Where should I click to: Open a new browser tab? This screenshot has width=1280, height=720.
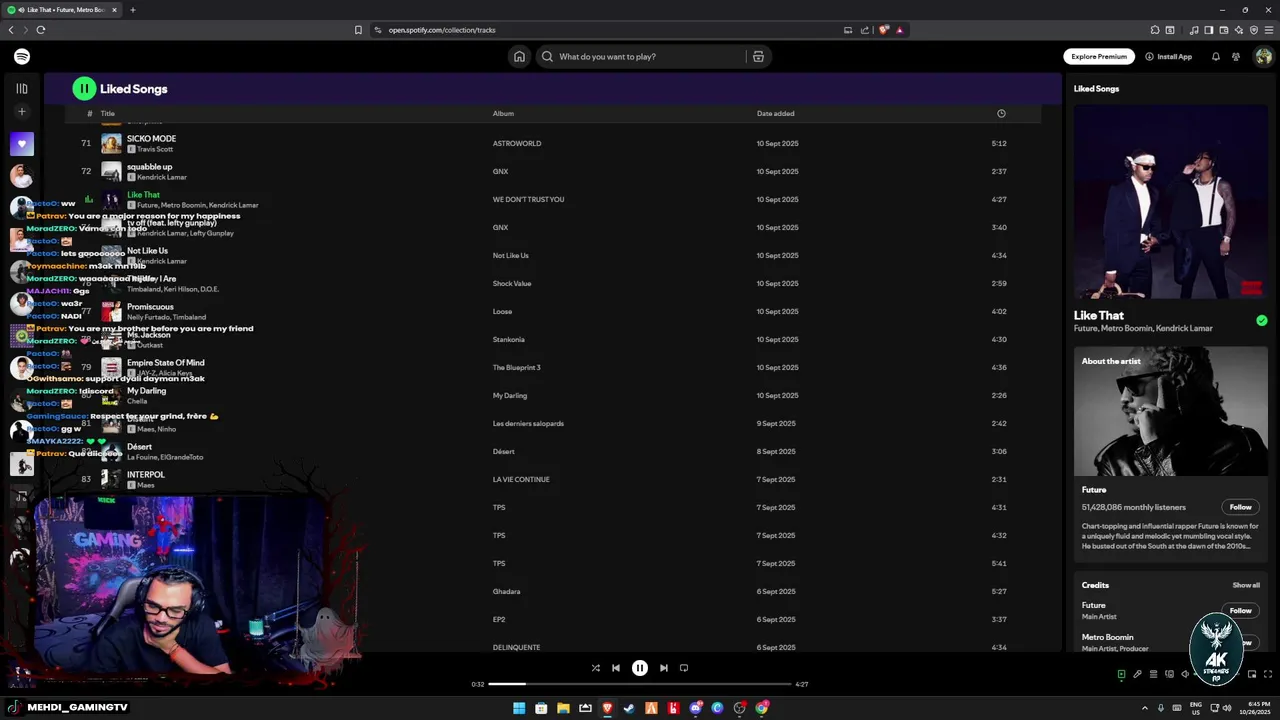pyautogui.click(x=132, y=10)
